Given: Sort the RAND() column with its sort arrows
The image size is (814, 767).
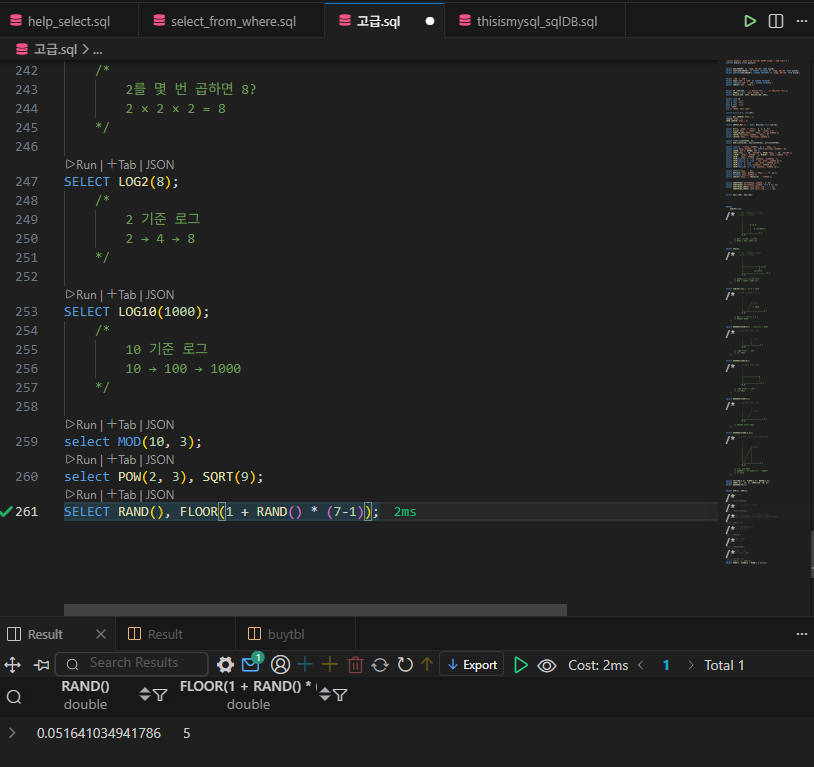Looking at the screenshot, I should tap(145, 694).
